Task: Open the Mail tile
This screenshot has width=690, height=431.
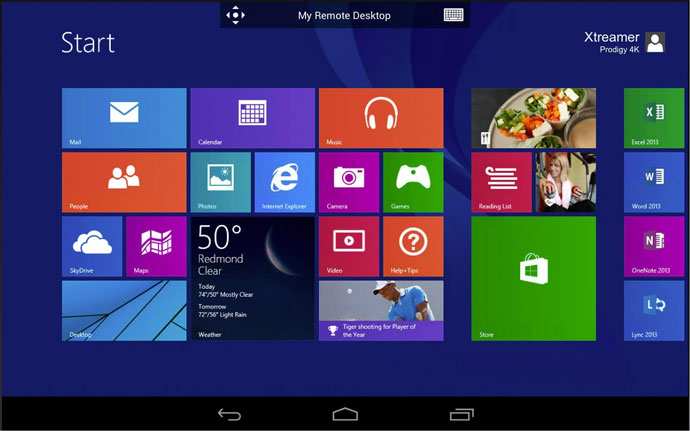Action: [x=124, y=118]
